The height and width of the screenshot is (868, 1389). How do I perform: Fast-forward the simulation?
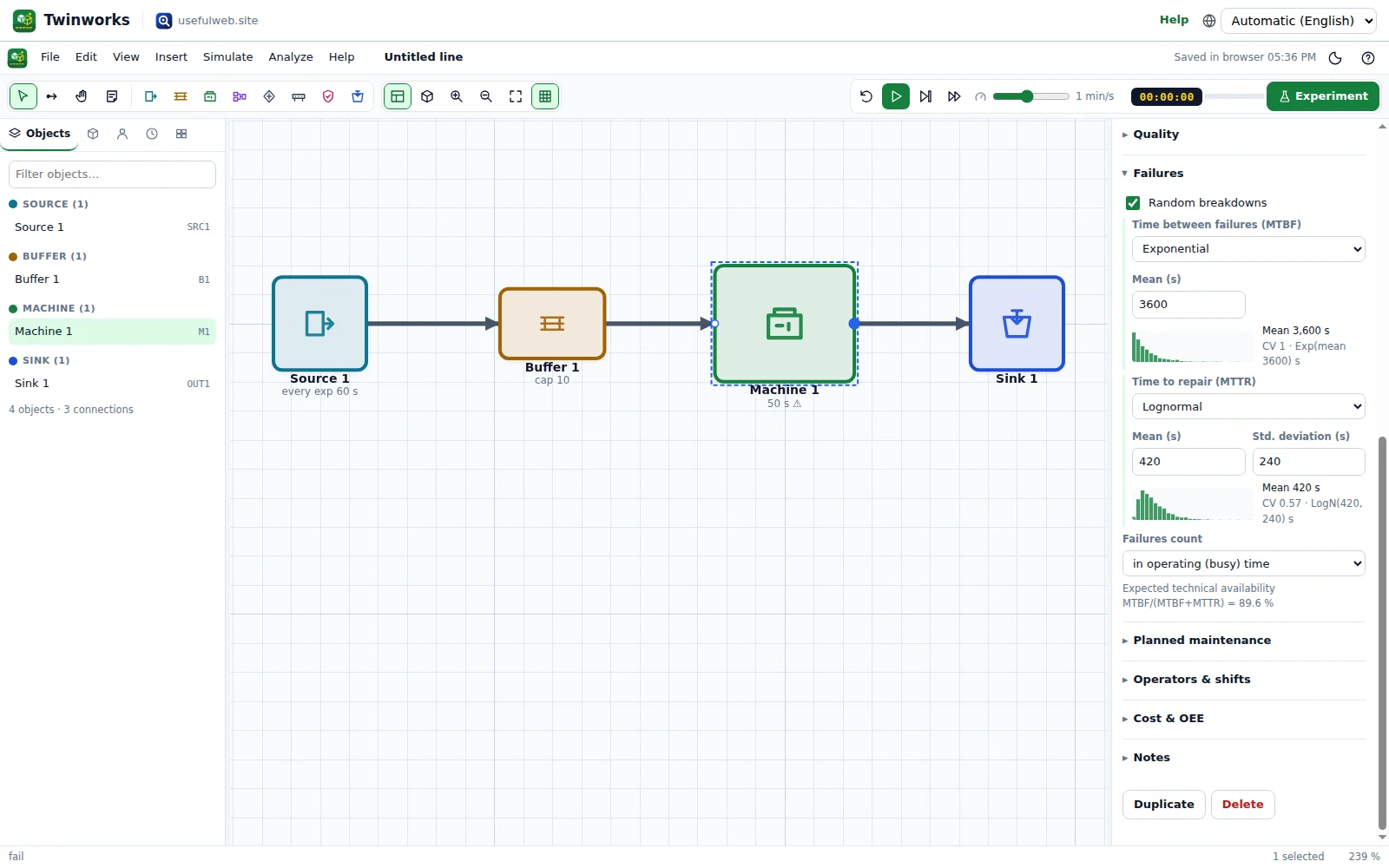[954, 96]
